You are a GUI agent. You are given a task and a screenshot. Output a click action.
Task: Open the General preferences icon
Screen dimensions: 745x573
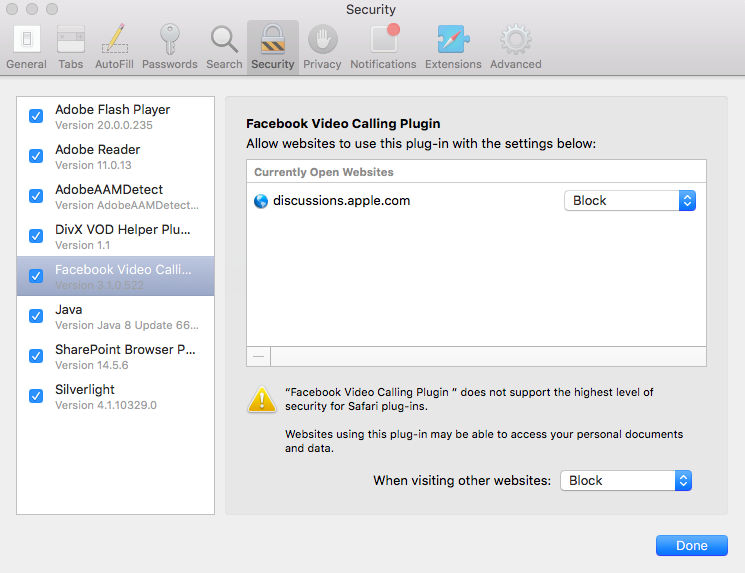[27, 39]
